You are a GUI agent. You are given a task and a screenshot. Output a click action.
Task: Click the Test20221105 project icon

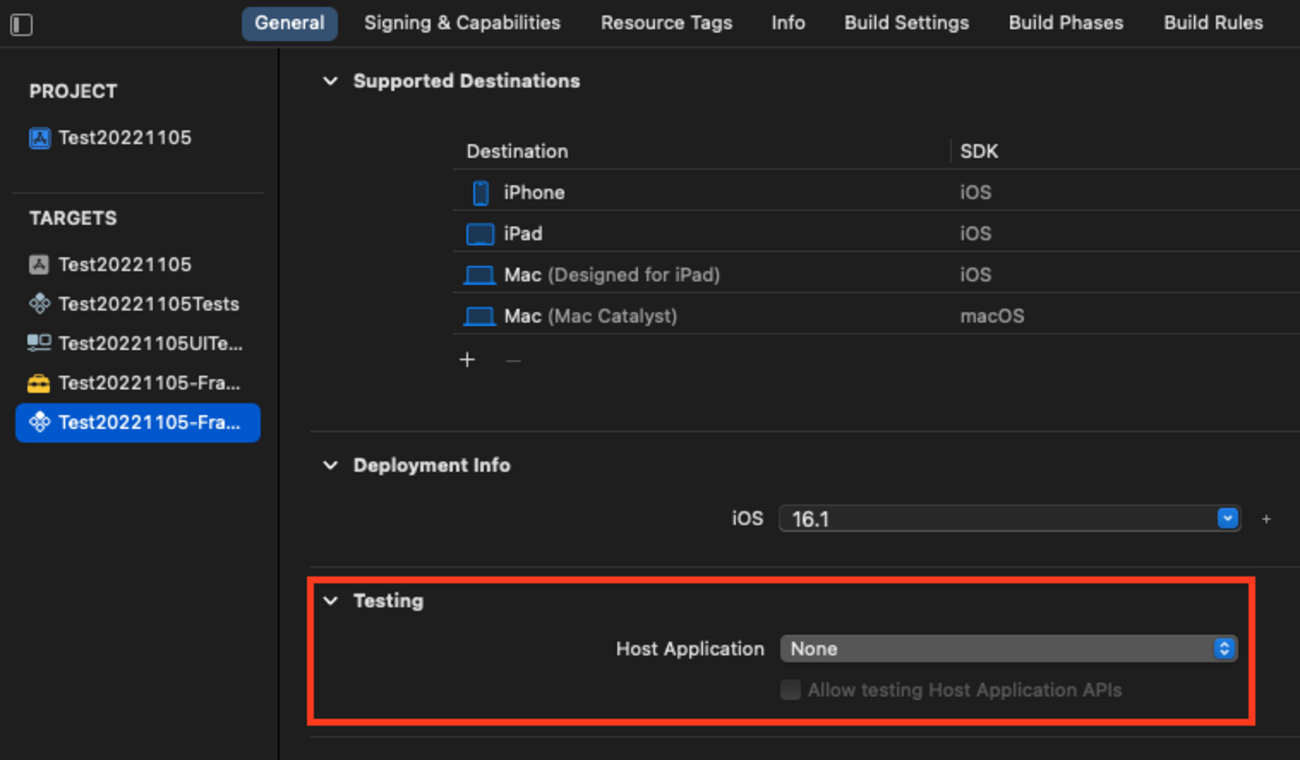[x=39, y=138]
